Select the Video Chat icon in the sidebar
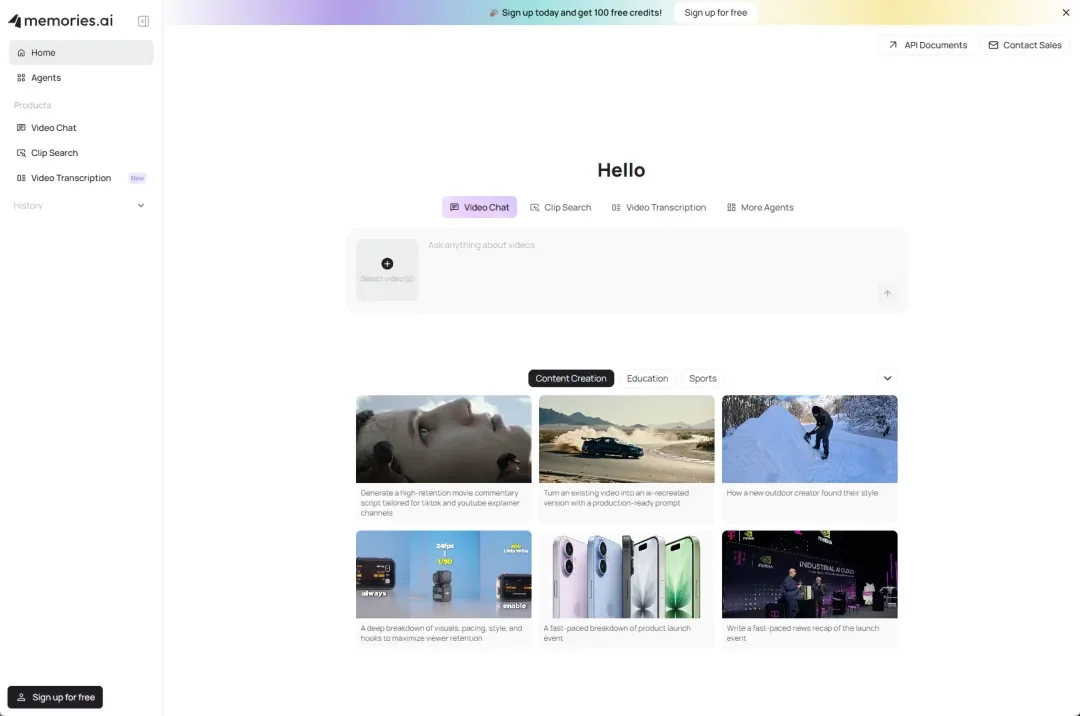This screenshot has height=716, width=1080. point(21,127)
